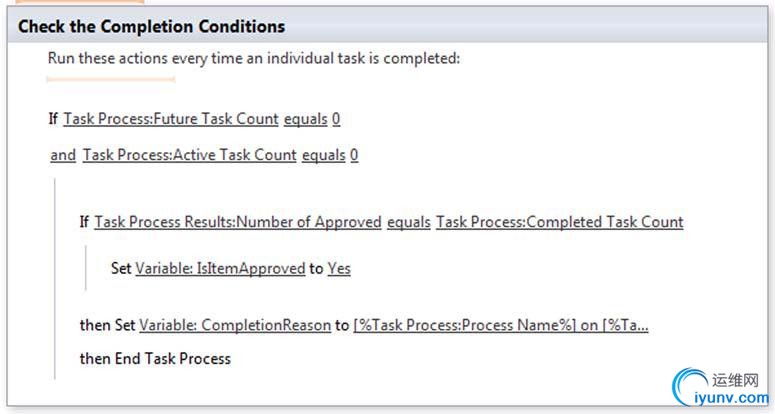Select the nested If Number of Approved condition
The image size is (775, 414).
tap(382, 222)
